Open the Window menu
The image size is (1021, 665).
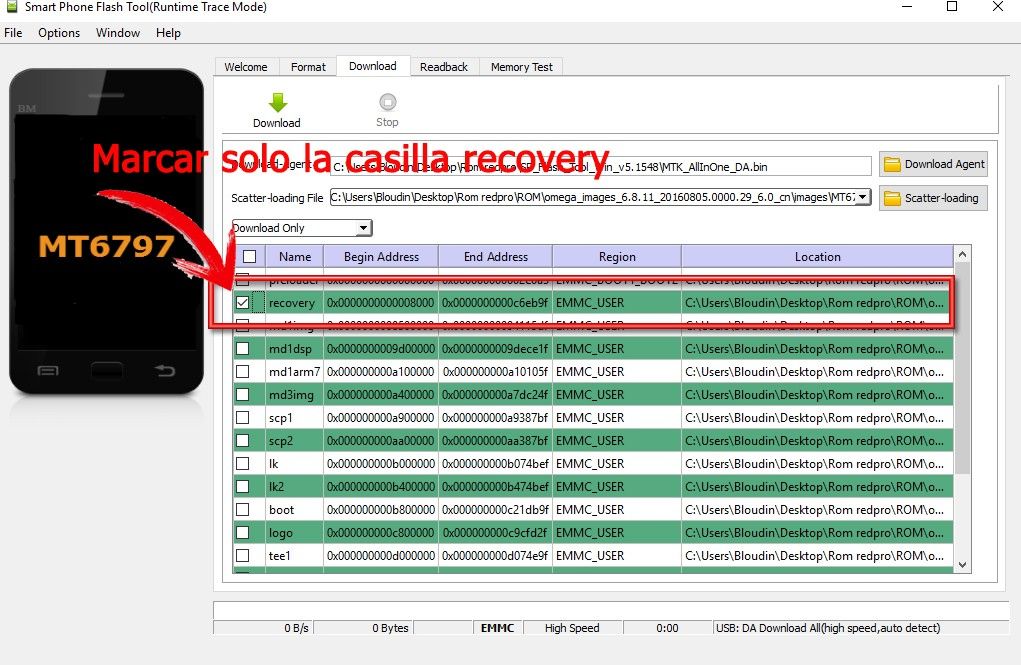[x=118, y=33]
